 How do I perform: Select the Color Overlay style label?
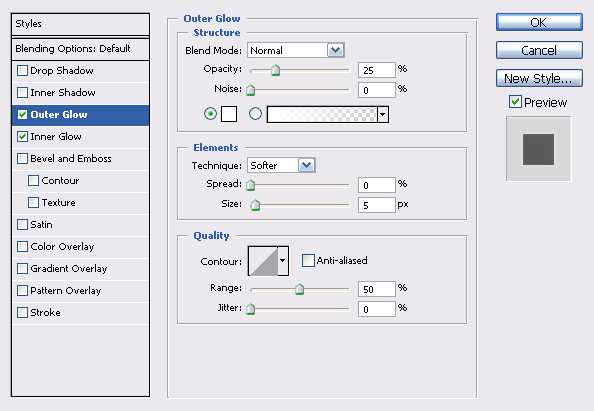62,246
